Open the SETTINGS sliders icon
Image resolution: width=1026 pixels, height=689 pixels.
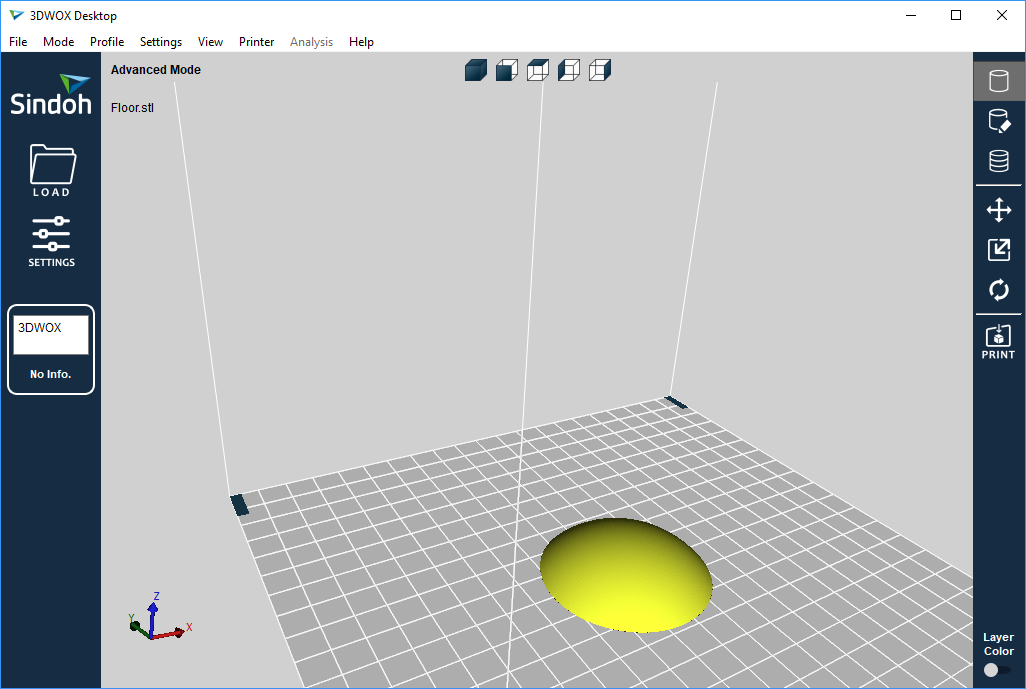tap(51, 241)
